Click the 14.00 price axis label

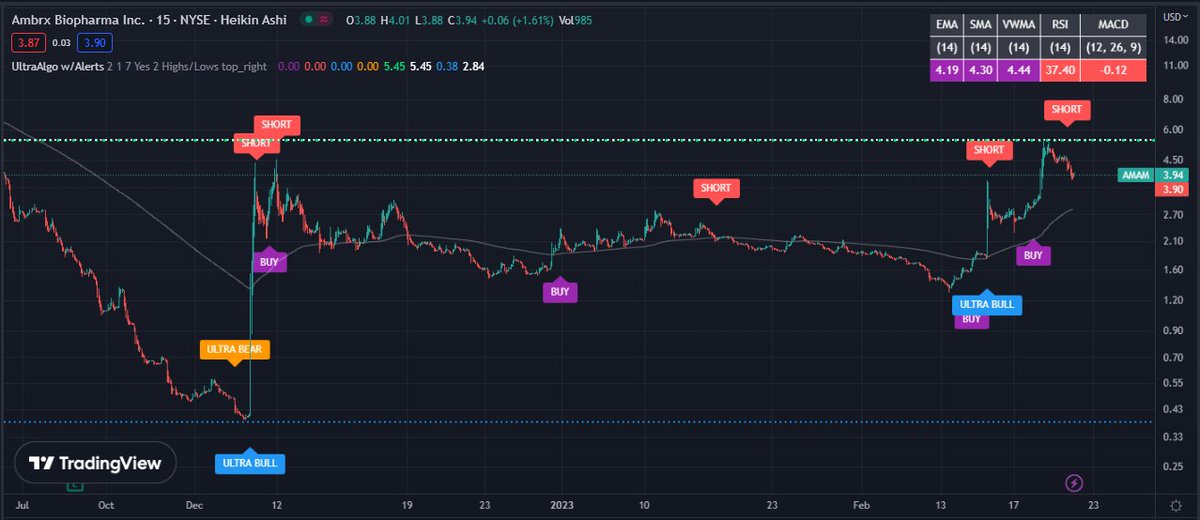click(x=1174, y=40)
